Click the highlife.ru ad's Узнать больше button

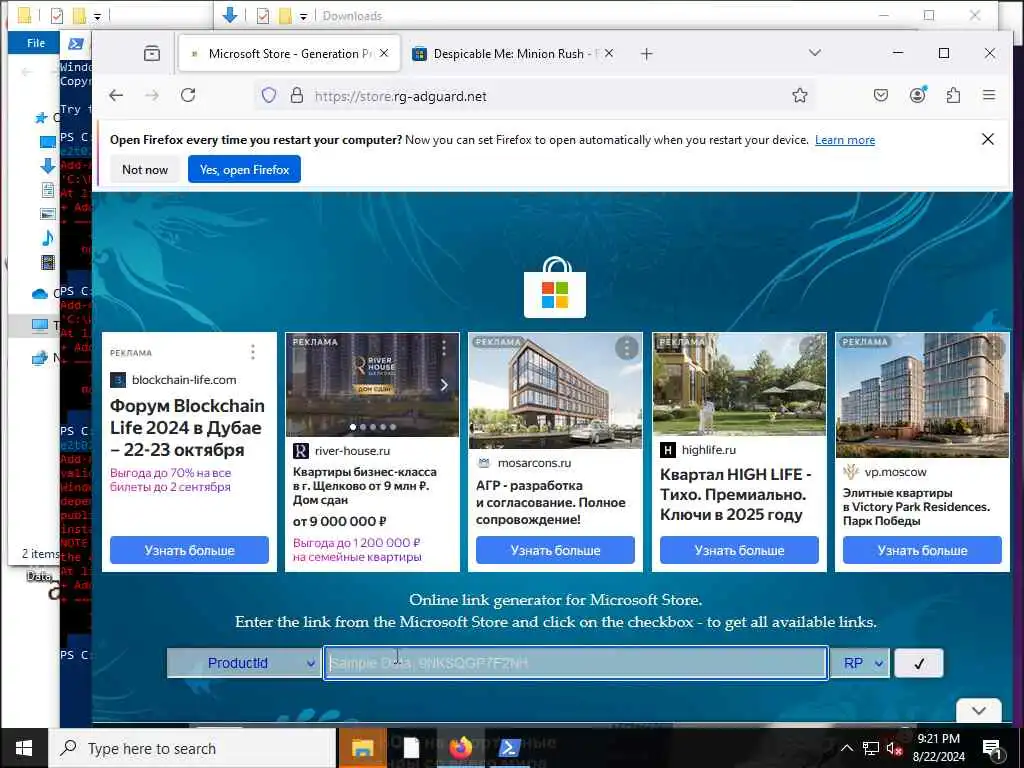point(739,551)
